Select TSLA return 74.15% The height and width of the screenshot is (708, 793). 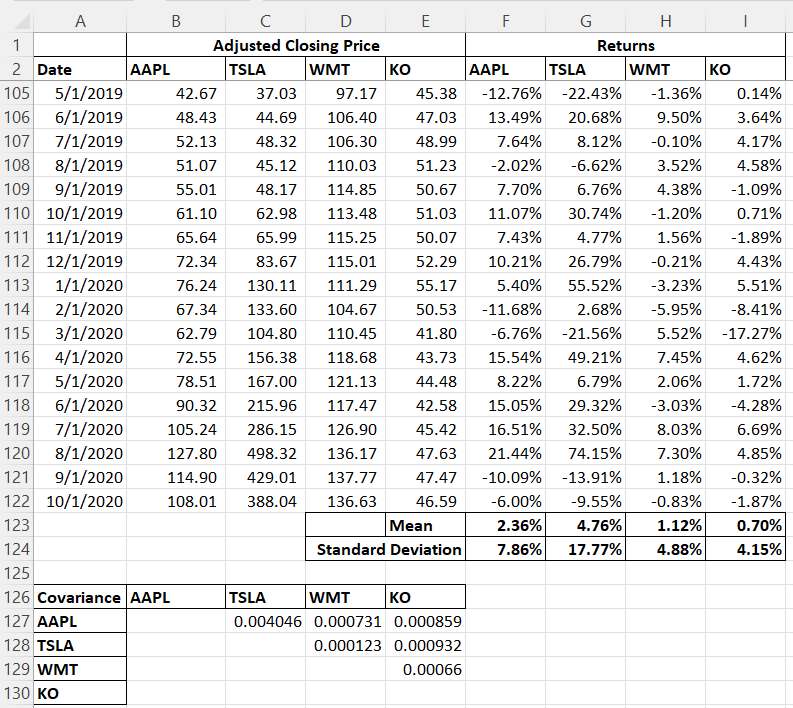(586, 453)
